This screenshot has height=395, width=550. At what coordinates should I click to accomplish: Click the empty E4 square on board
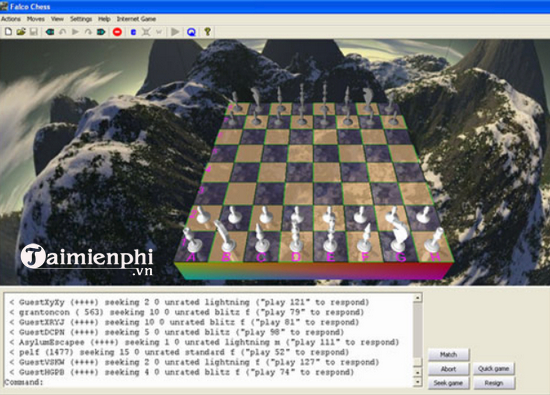[x=327, y=173]
